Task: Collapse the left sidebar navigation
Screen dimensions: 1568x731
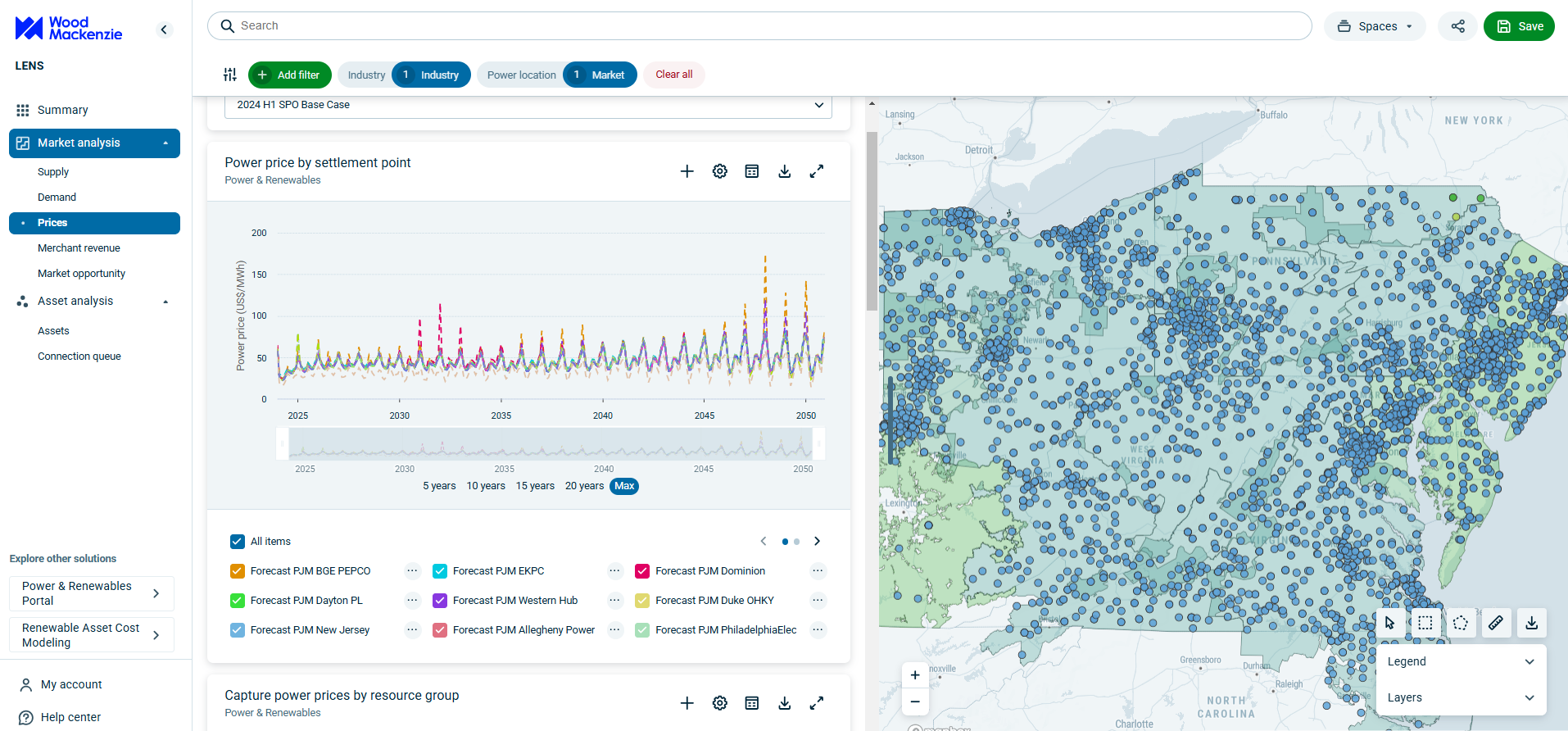Action: point(164,30)
